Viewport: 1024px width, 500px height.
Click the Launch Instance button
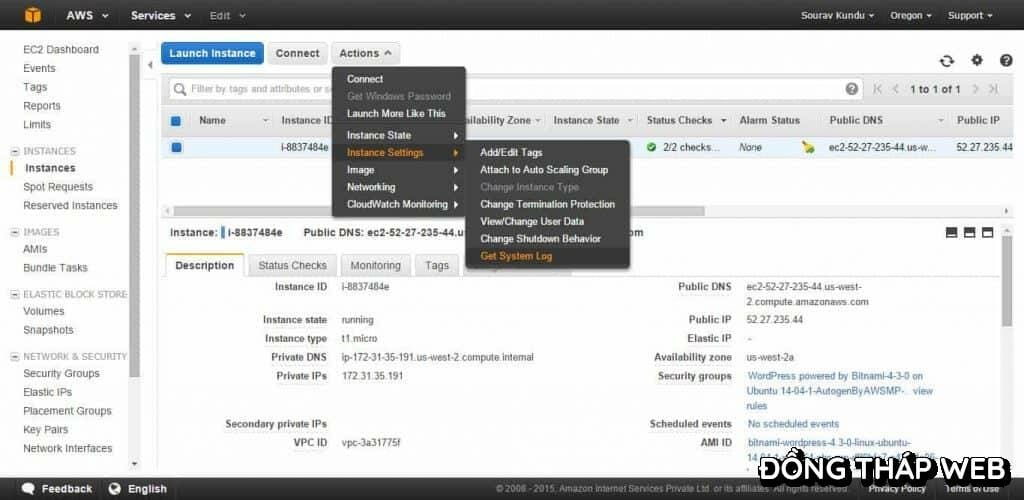[212, 54]
